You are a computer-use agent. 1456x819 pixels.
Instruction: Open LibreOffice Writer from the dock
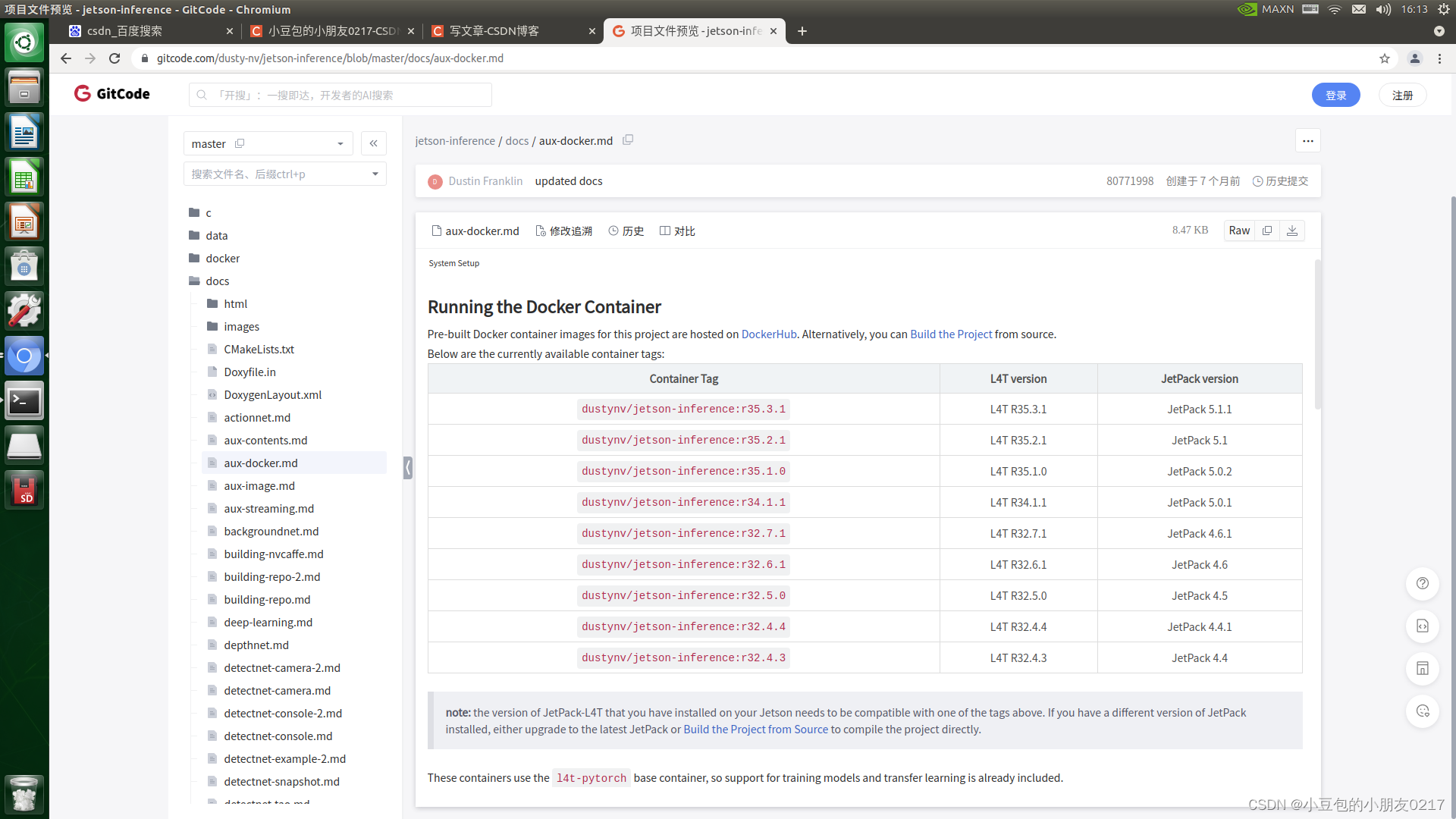[x=24, y=133]
